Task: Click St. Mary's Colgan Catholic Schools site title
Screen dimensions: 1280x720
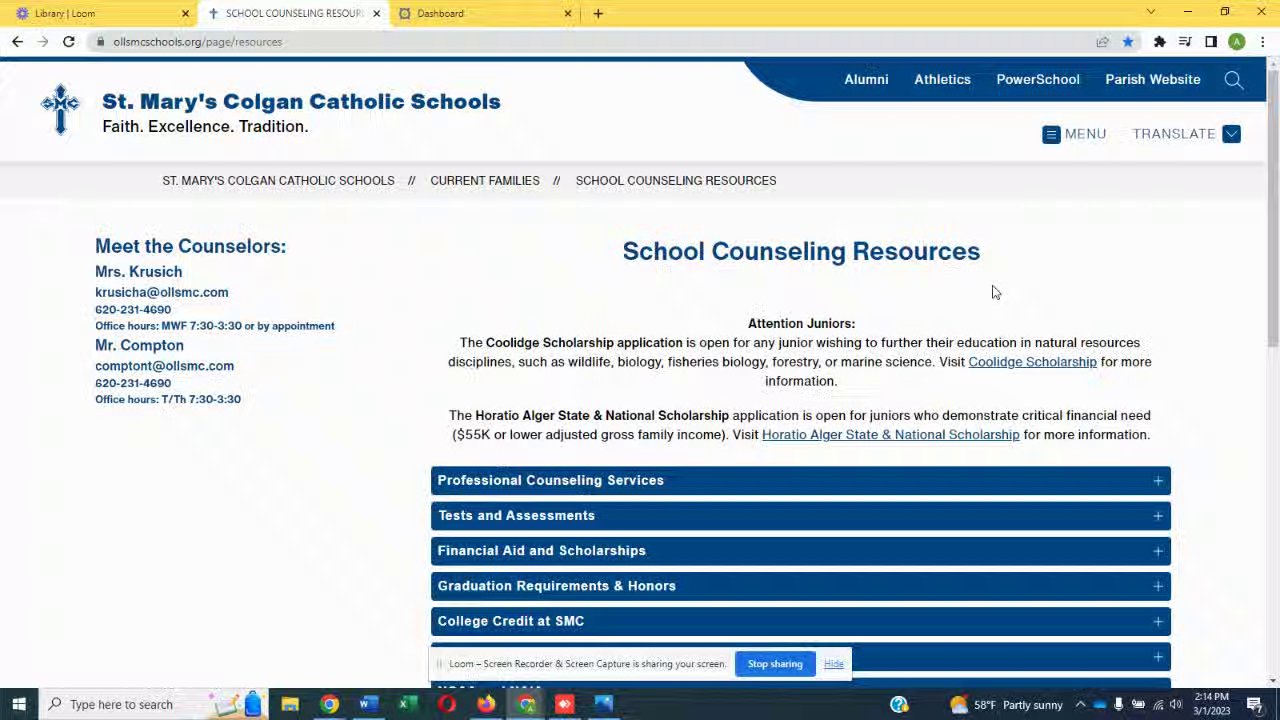Action: tap(301, 102)
